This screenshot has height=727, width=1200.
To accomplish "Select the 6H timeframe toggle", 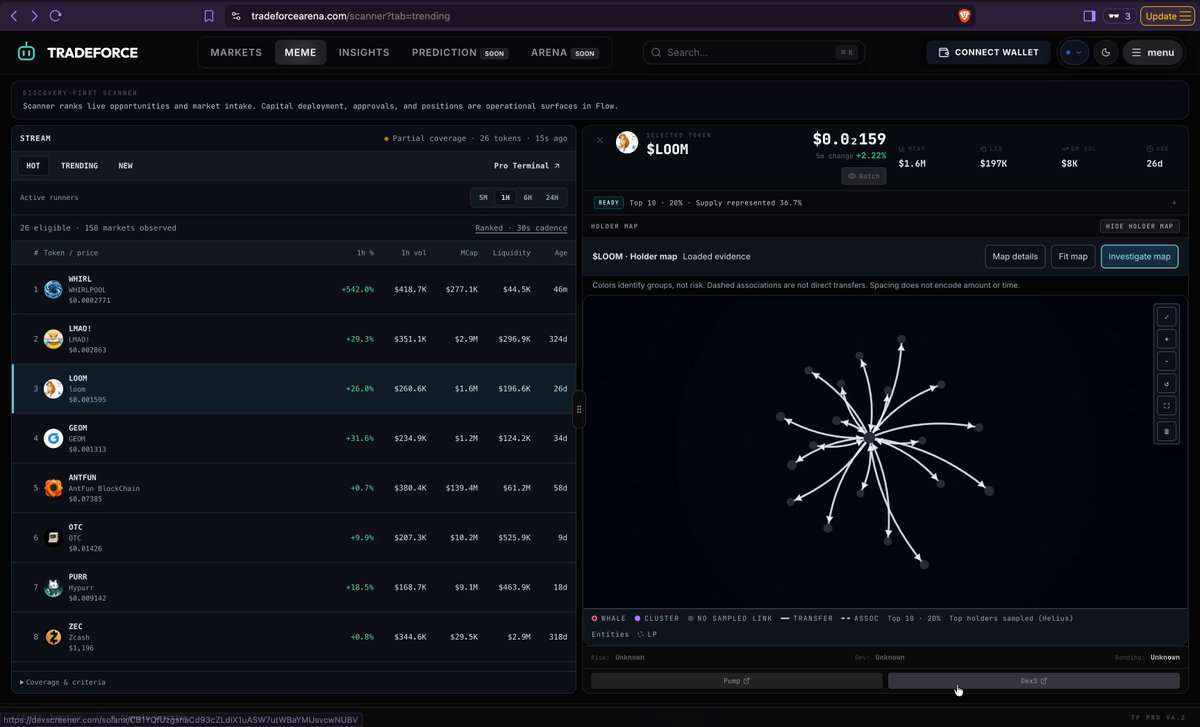I will (x=528, y=198).
